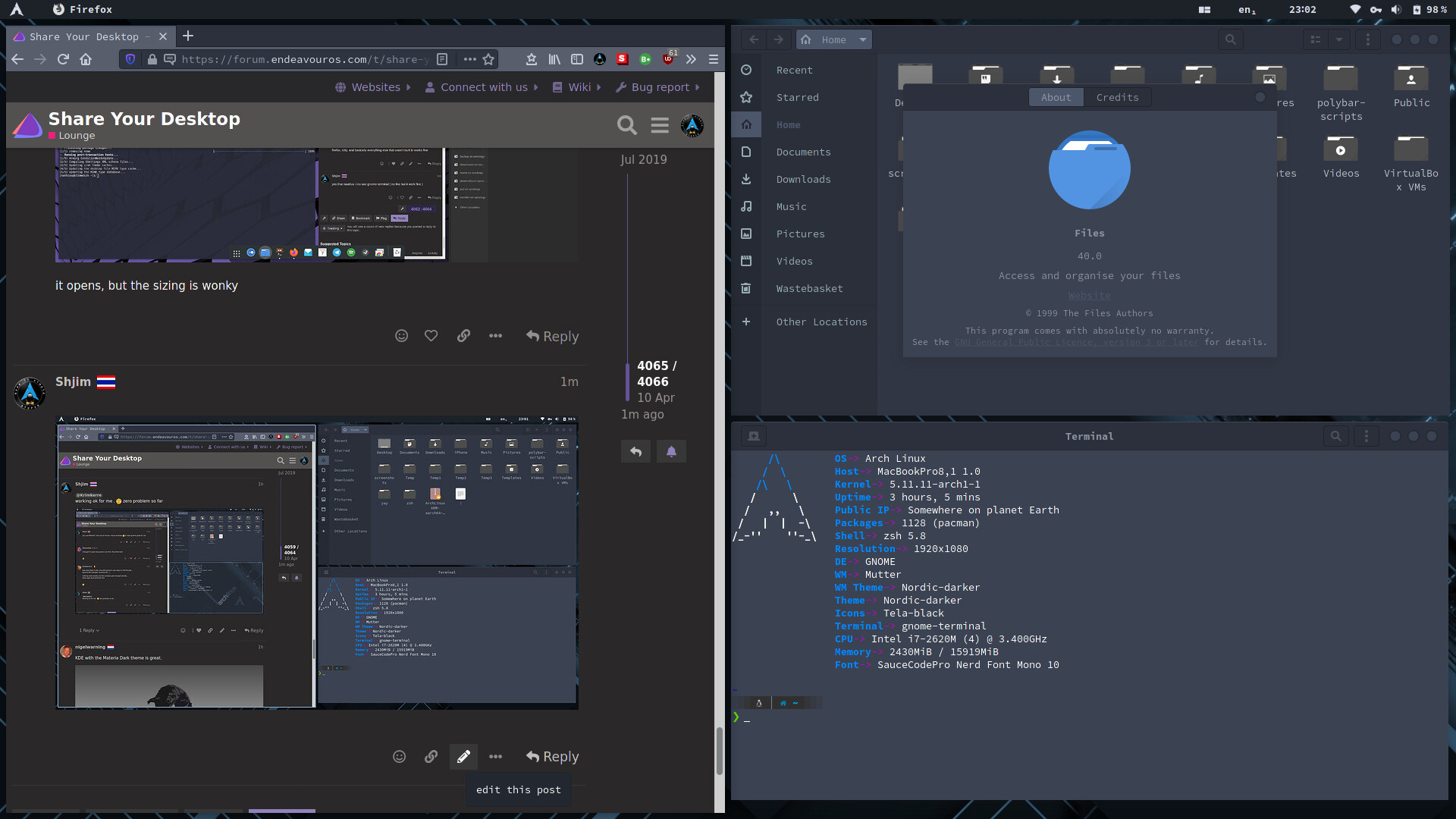The width and height of the screenshot is (1456, 819).
Task: Open the Terminal window kebab menu
Action: (1367, 436)
